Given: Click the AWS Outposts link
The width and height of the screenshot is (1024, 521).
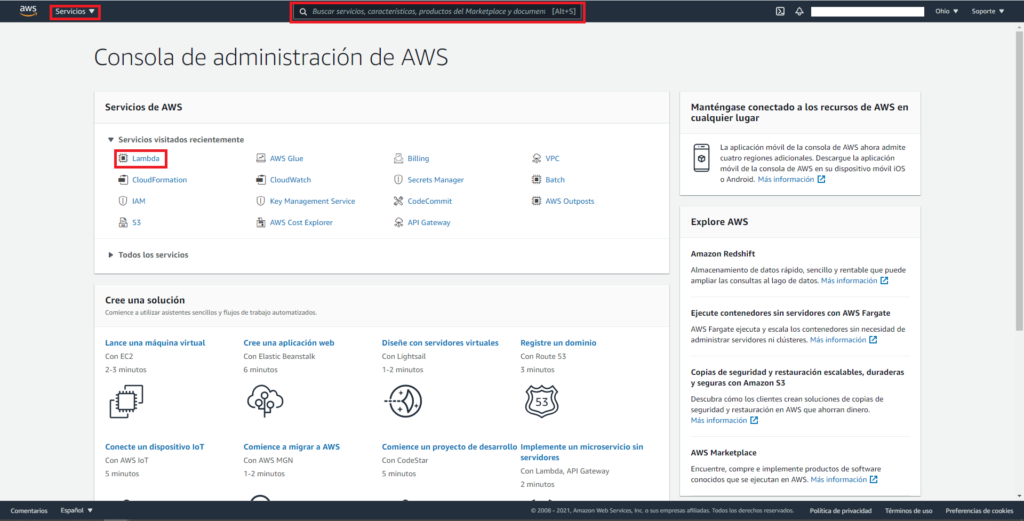Looking at the screenshot, I should pyautogui.click(x=569, y=201).
